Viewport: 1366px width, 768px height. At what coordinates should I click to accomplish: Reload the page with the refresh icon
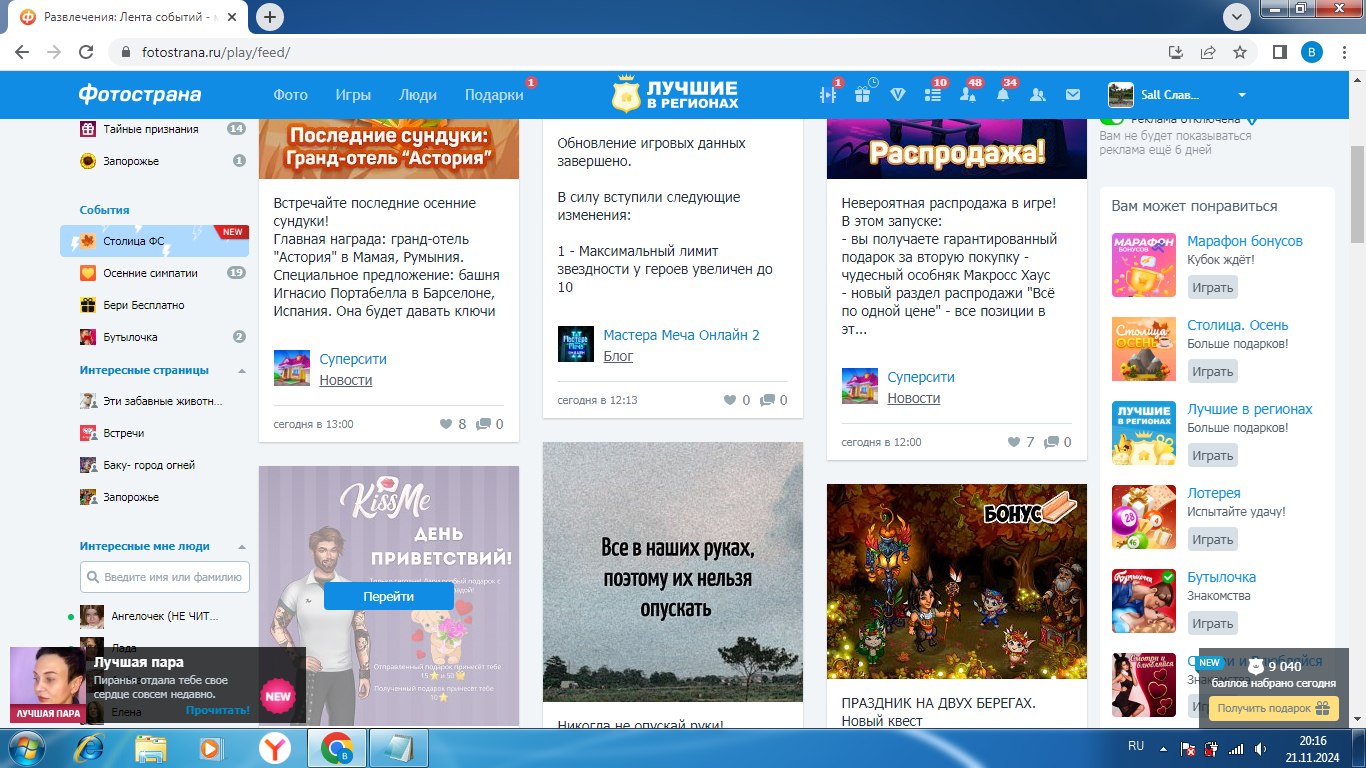tap(86, 52)
